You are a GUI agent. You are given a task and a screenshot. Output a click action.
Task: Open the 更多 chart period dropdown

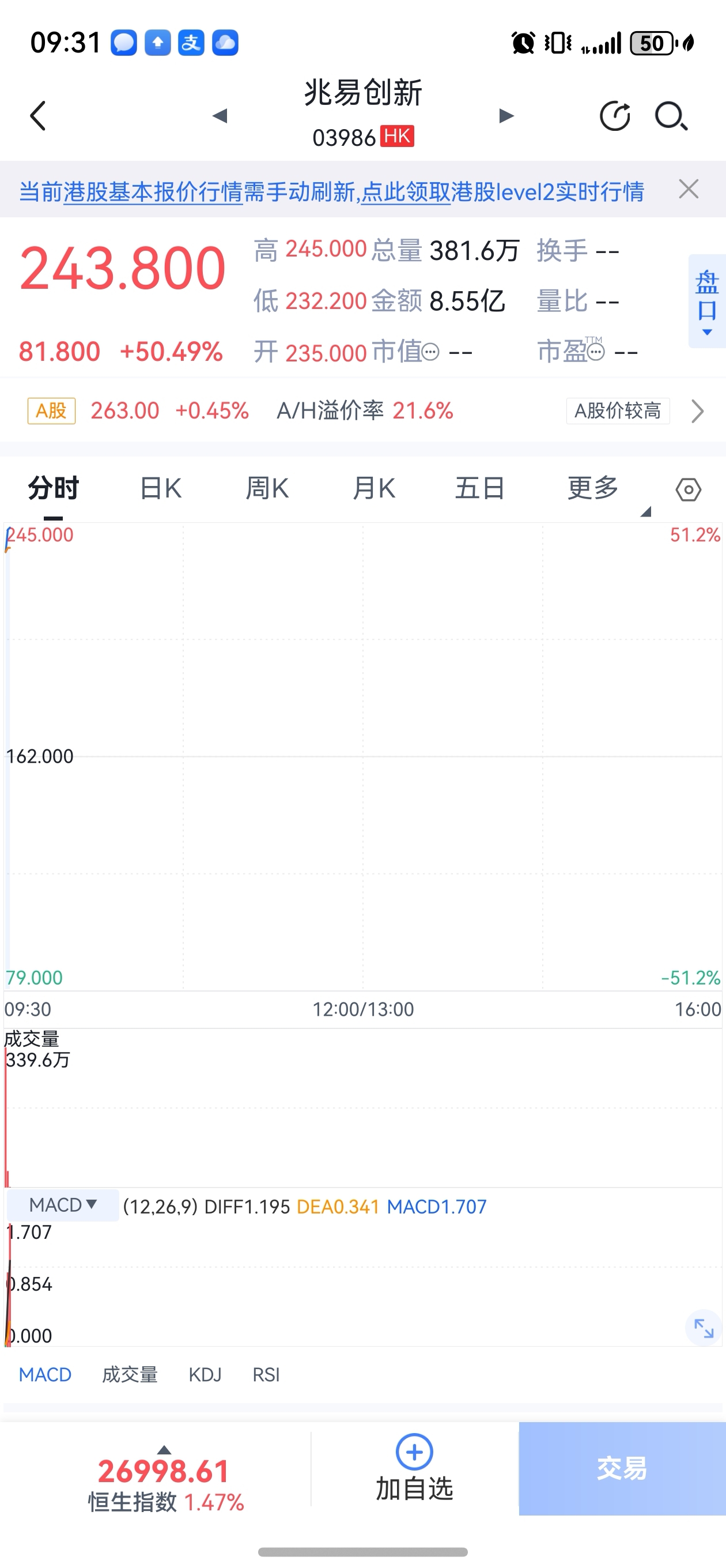point(593,488)
